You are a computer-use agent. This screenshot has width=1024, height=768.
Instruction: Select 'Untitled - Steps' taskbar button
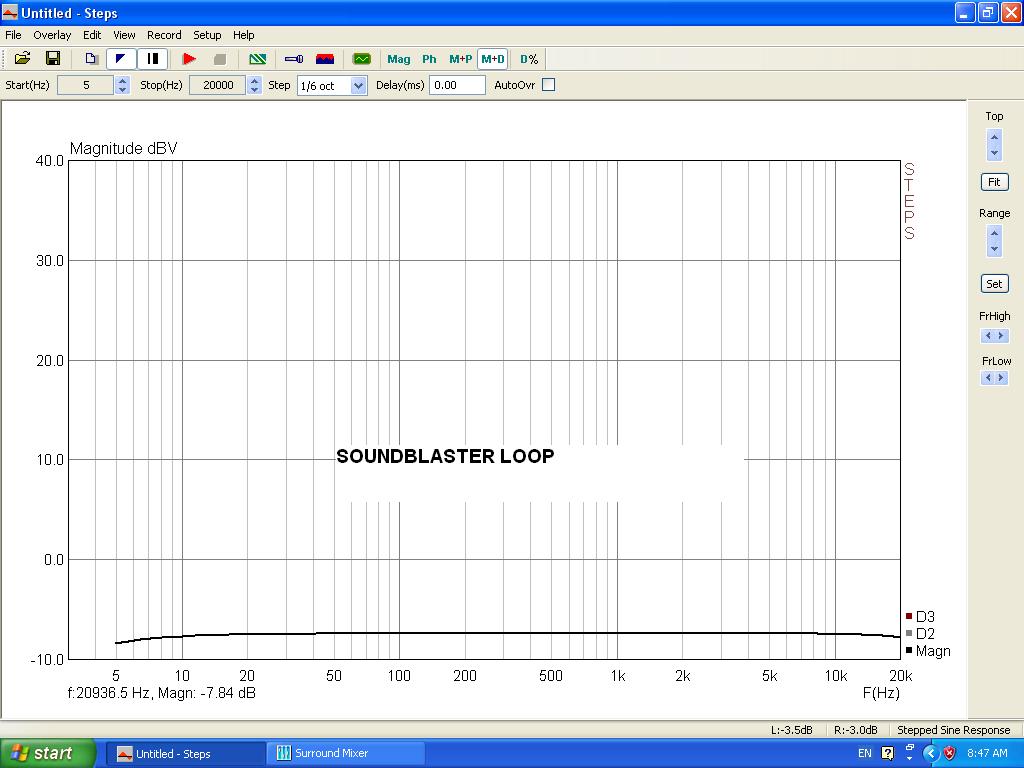pyautogui.click(x=185, y=754)
